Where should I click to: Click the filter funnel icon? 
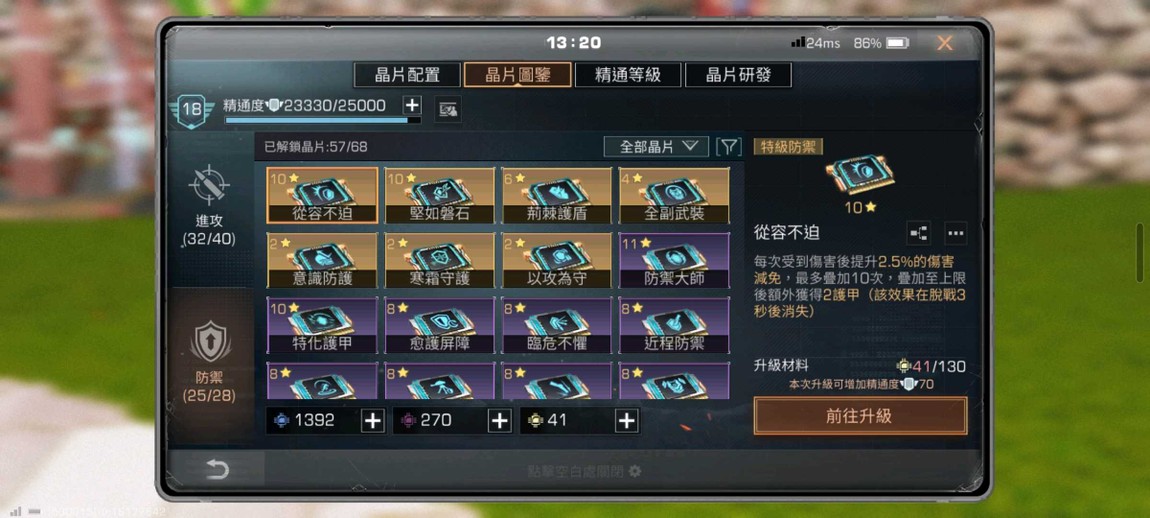(728, 147)
